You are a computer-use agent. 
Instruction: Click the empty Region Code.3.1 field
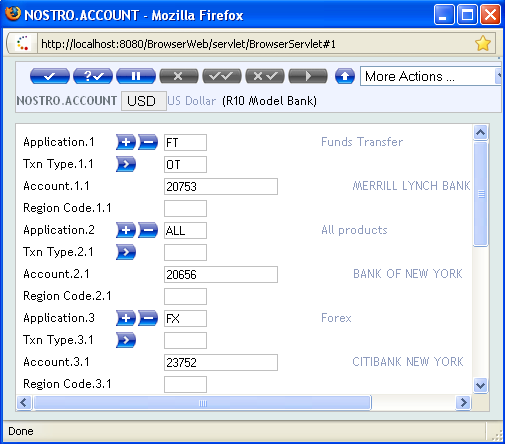click(x=185, y=384)
